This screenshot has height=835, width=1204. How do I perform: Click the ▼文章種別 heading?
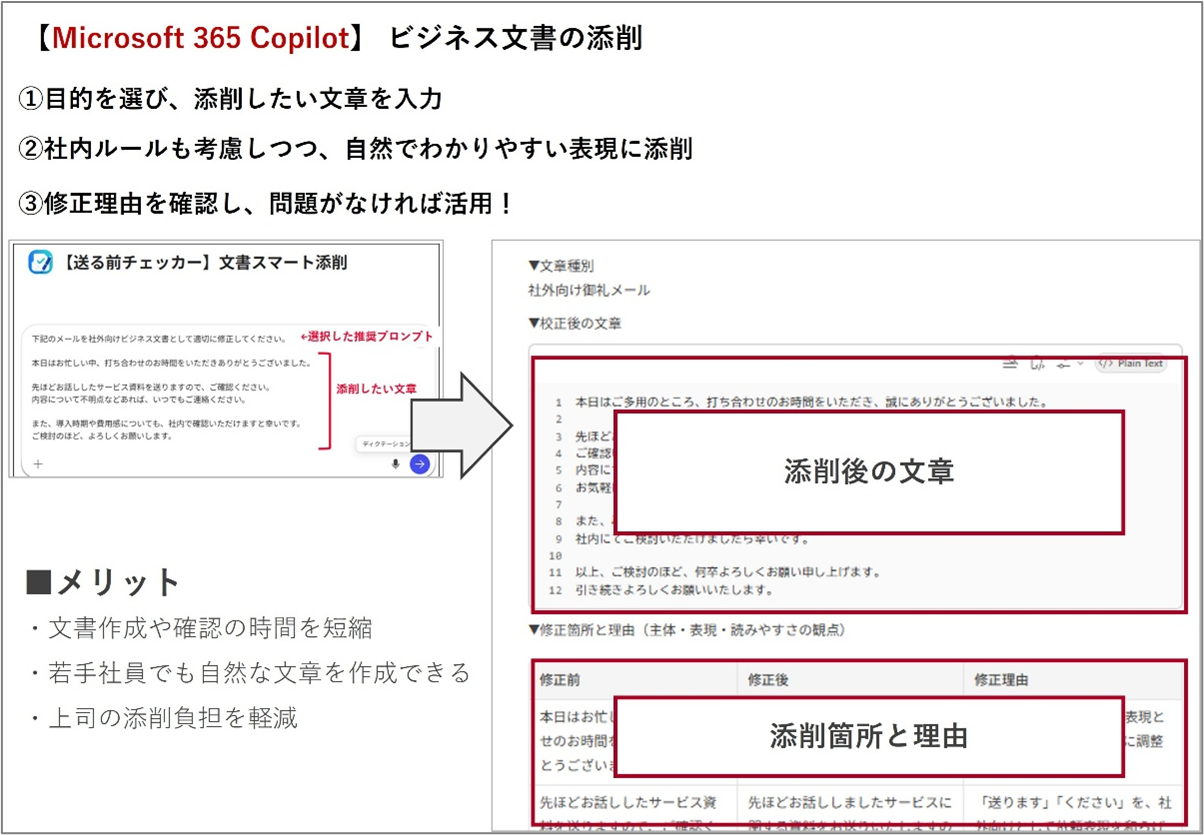[561, 266]
